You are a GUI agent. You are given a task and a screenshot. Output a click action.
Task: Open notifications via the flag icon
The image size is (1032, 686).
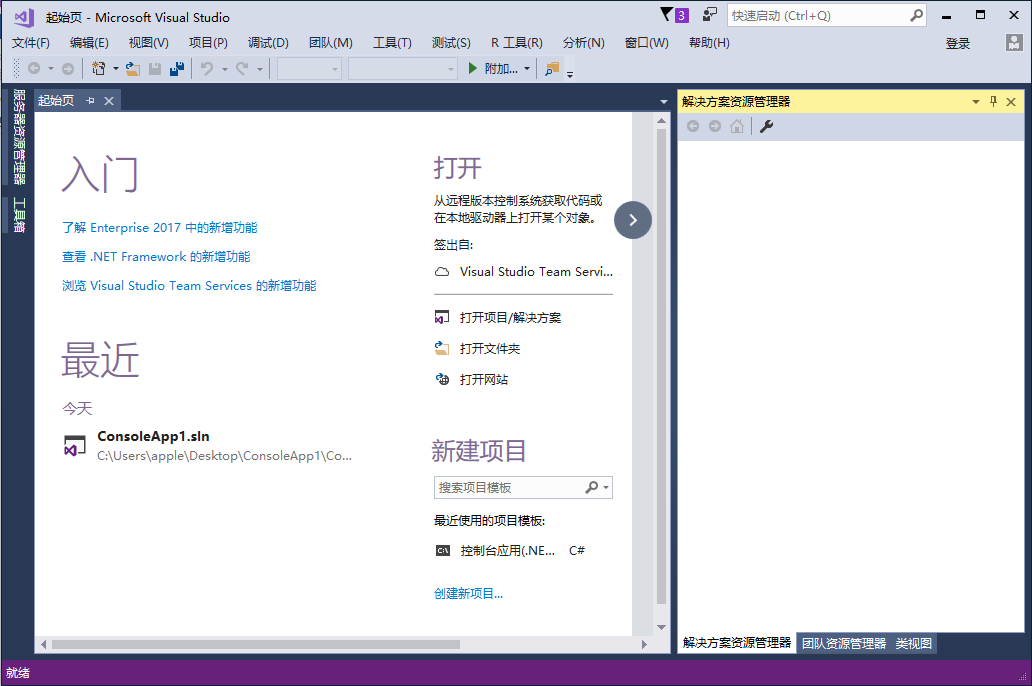pos(666,15)
